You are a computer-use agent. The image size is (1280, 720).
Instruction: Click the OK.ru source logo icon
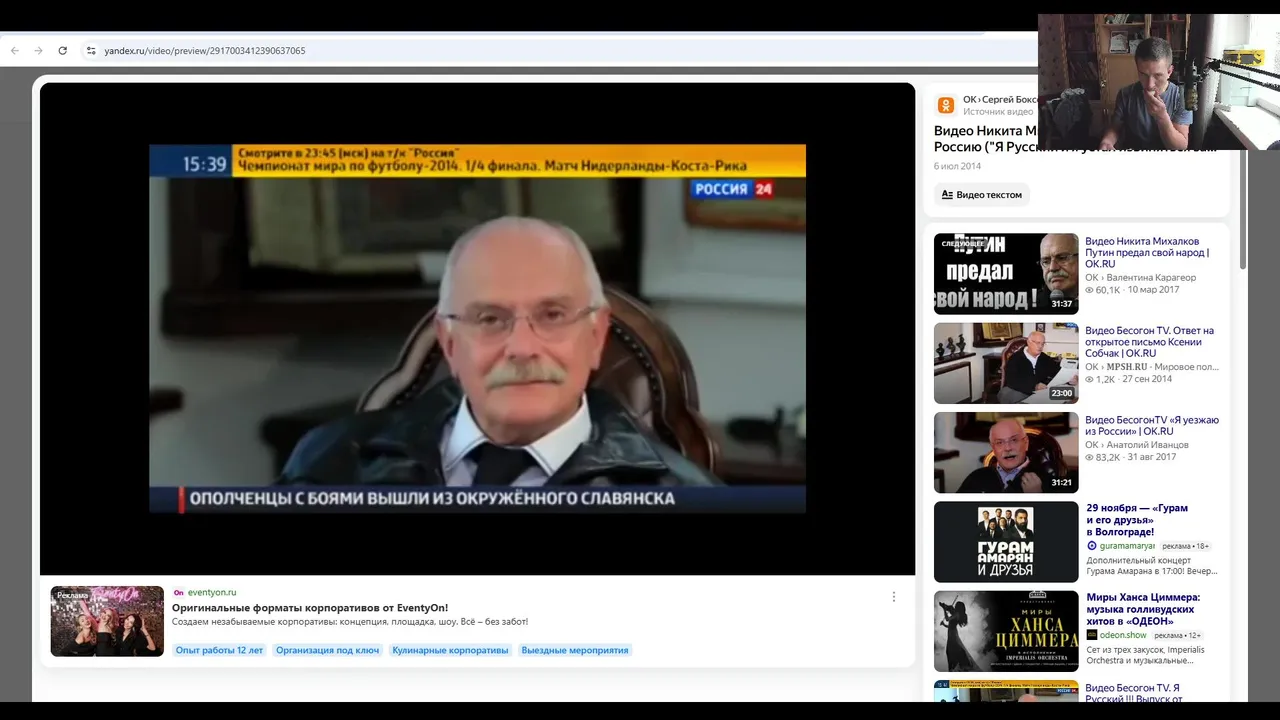(946, 105)
